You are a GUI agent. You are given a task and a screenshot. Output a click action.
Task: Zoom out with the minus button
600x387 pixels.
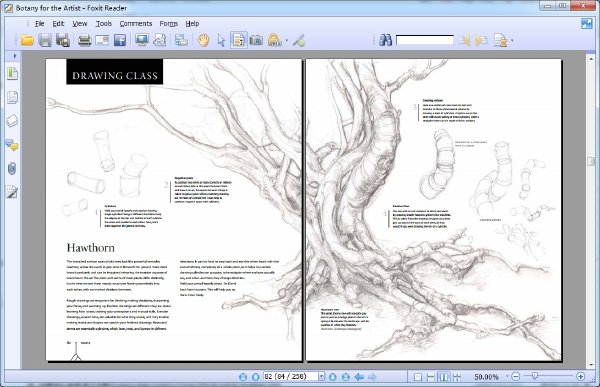point(515,377)
